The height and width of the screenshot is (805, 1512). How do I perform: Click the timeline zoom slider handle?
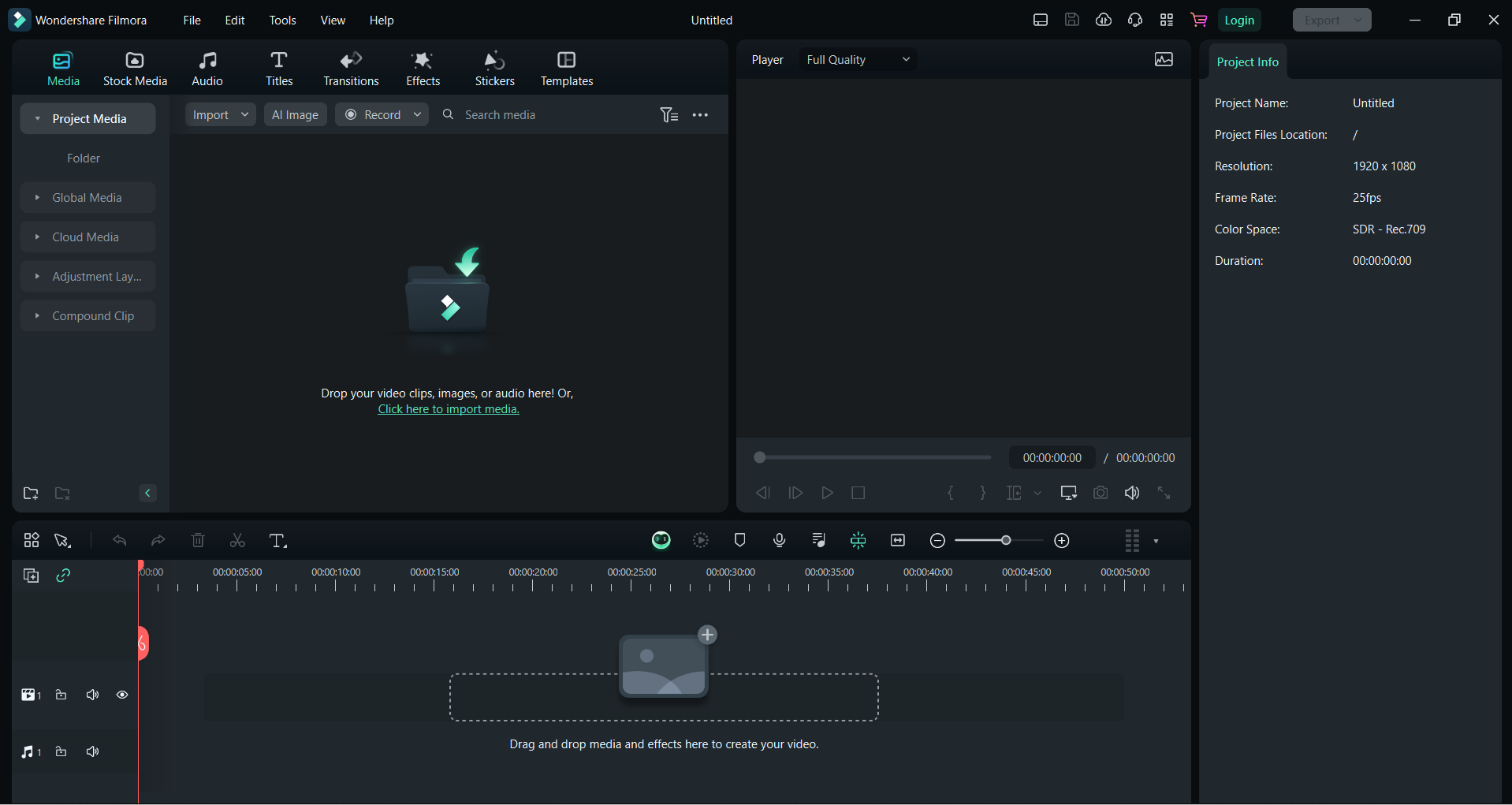pos(1006,540)
